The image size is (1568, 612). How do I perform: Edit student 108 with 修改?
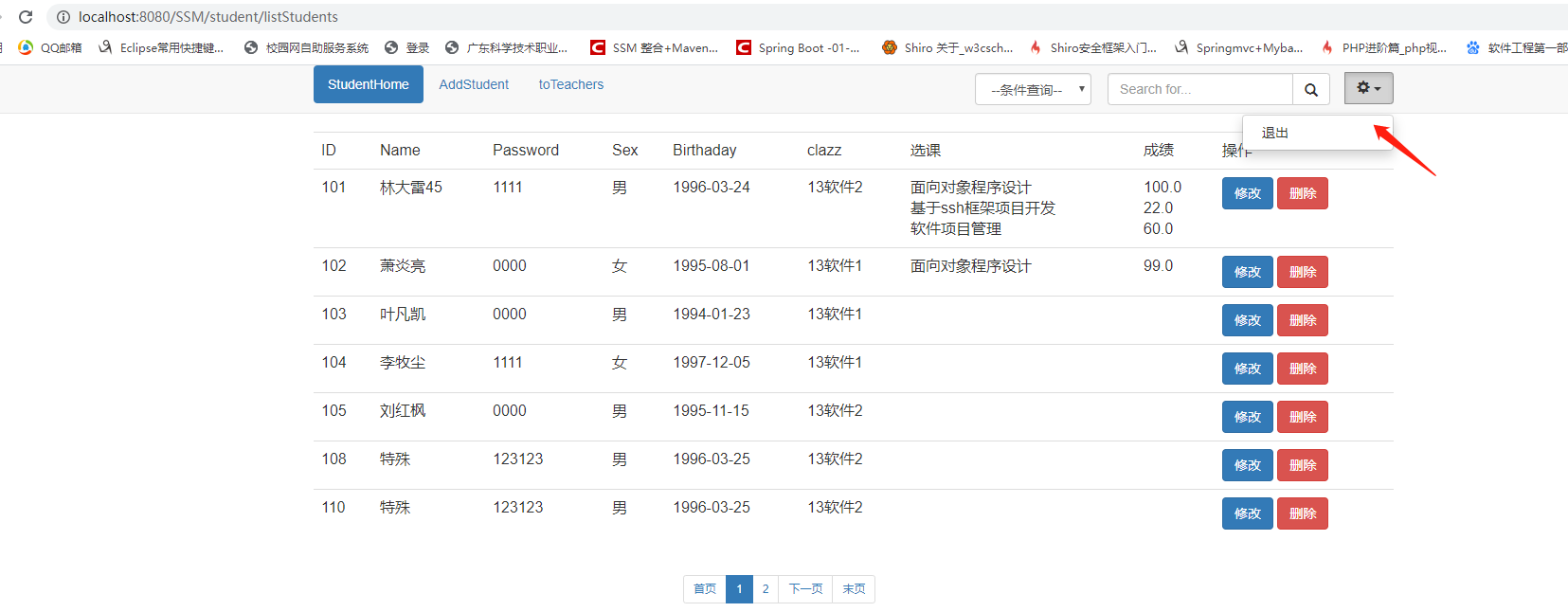[1247, 465]
